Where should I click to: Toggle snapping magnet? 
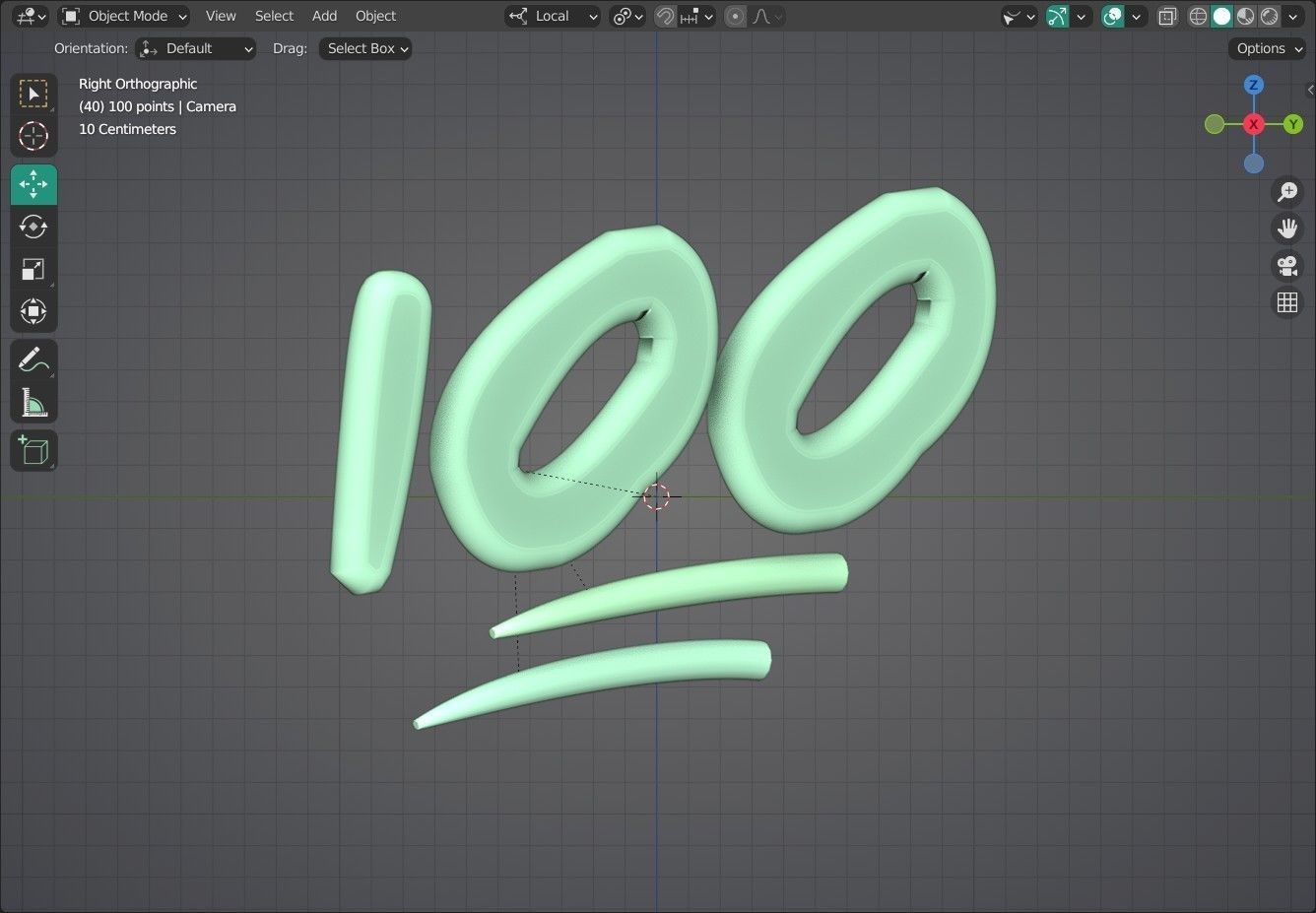click(666, 16)
